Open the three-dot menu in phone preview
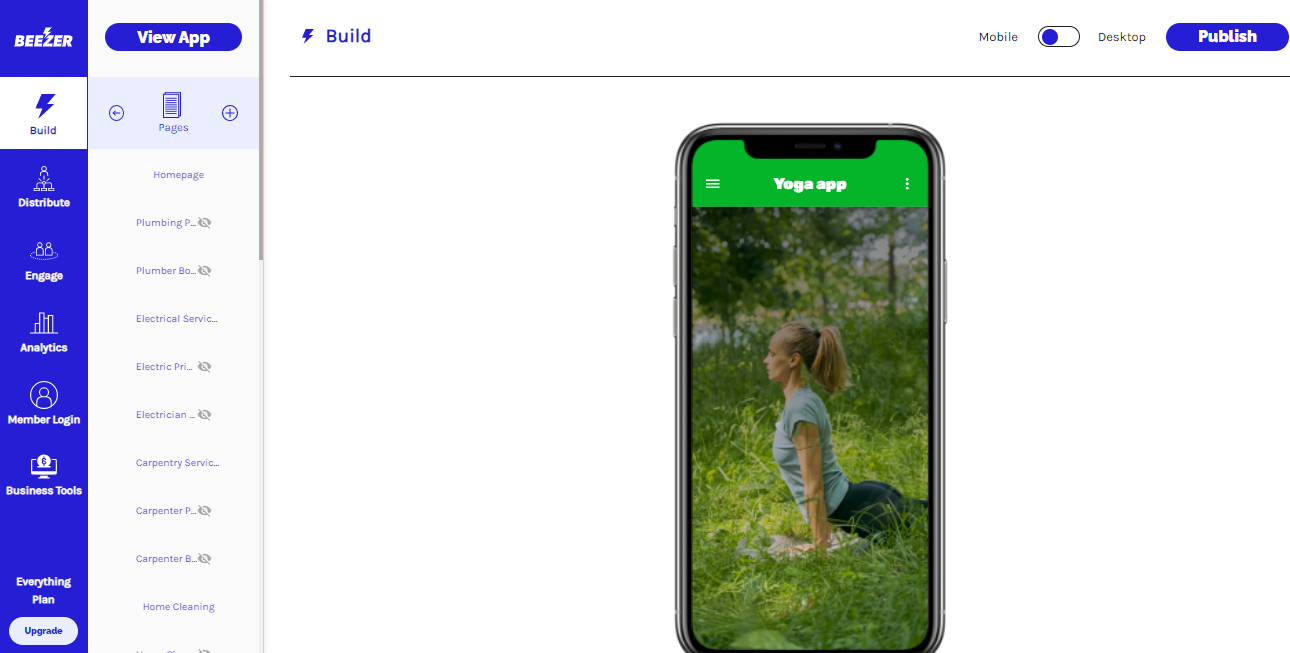This screenshot has width=1290, height=653. (907, 184)
